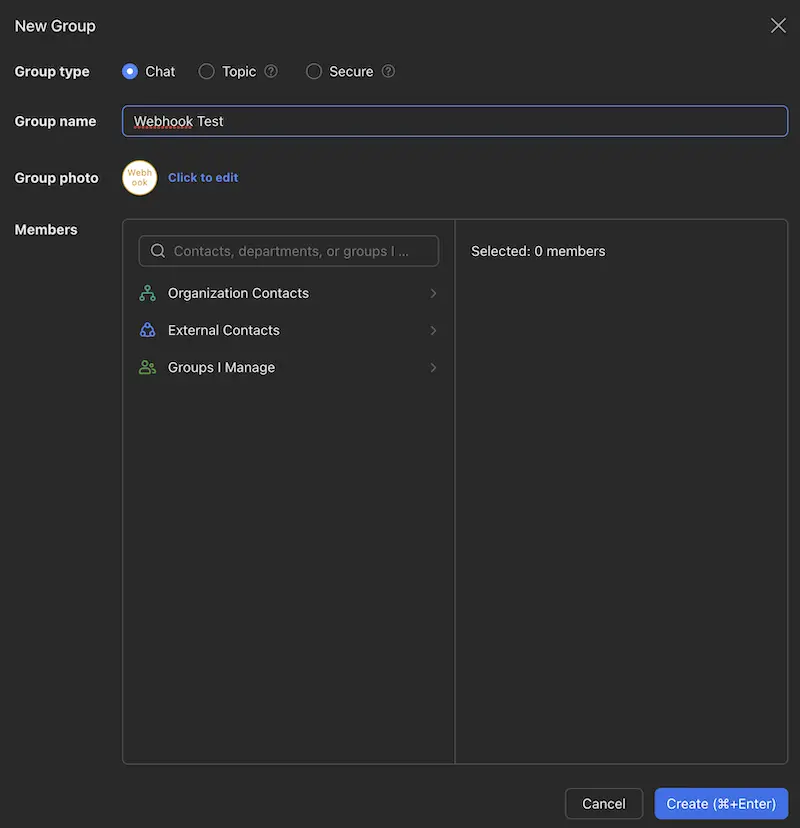The image size is (800, 828).
Task: Click the Groups I Manage people icon
Action: [x=148, y=367]
